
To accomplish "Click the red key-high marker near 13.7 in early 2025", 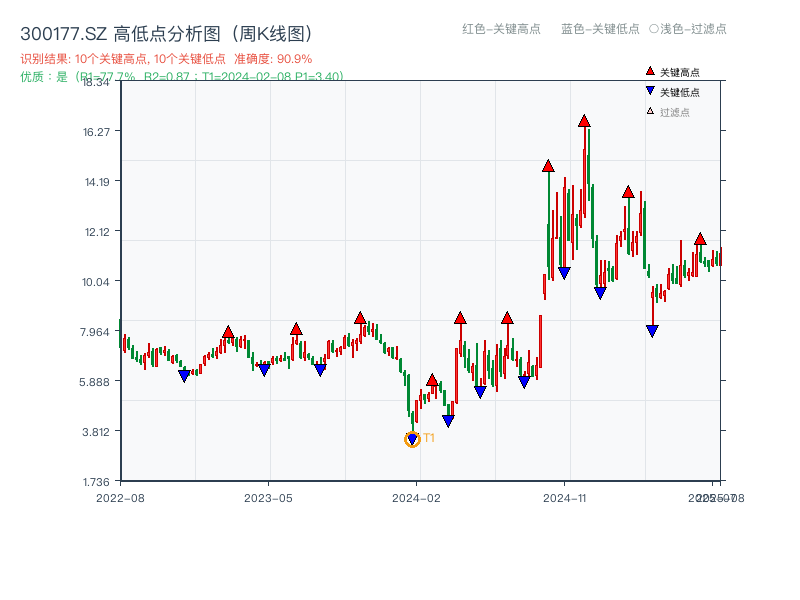I will click(628, 192).
